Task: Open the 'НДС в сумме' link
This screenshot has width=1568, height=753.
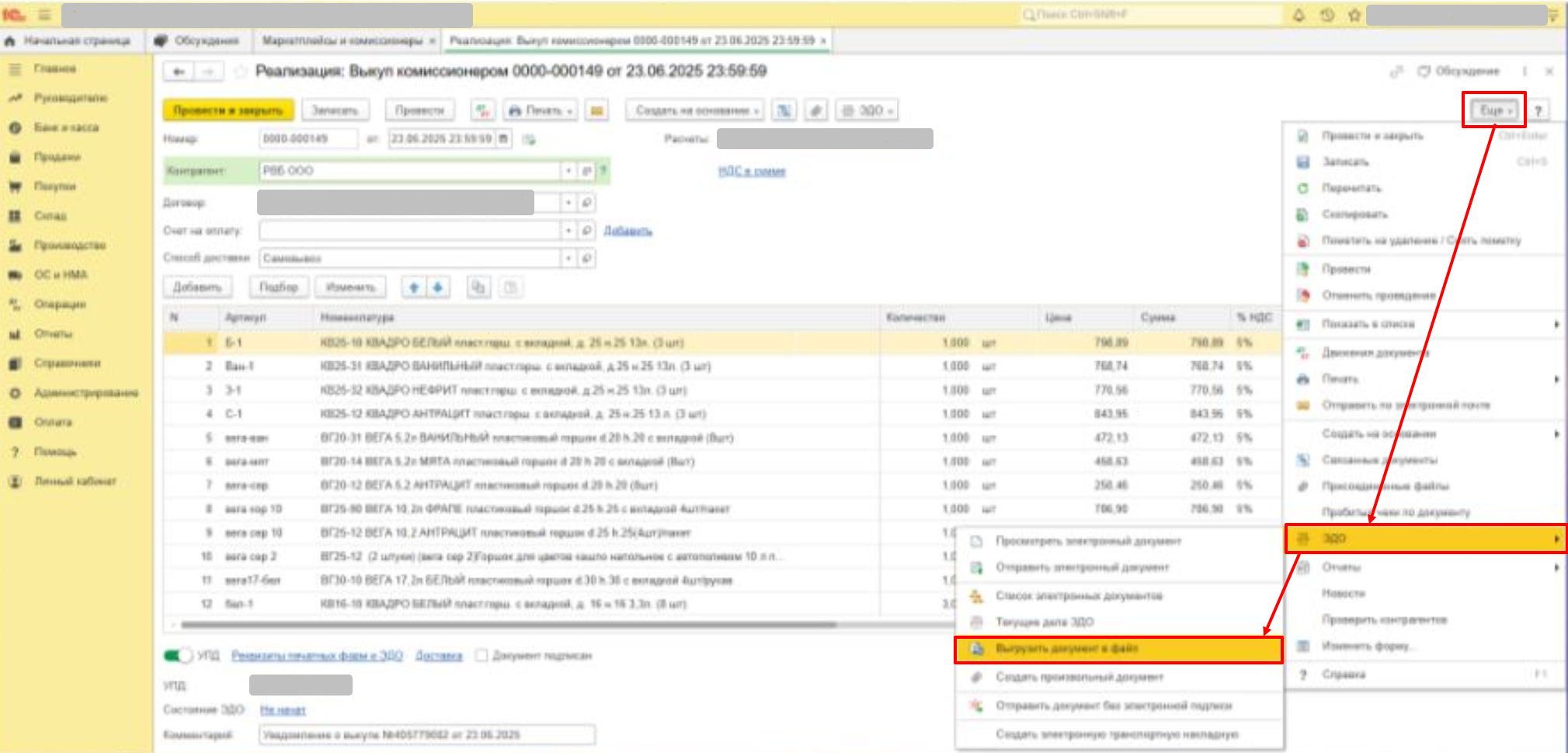Action: pos(751,171)
